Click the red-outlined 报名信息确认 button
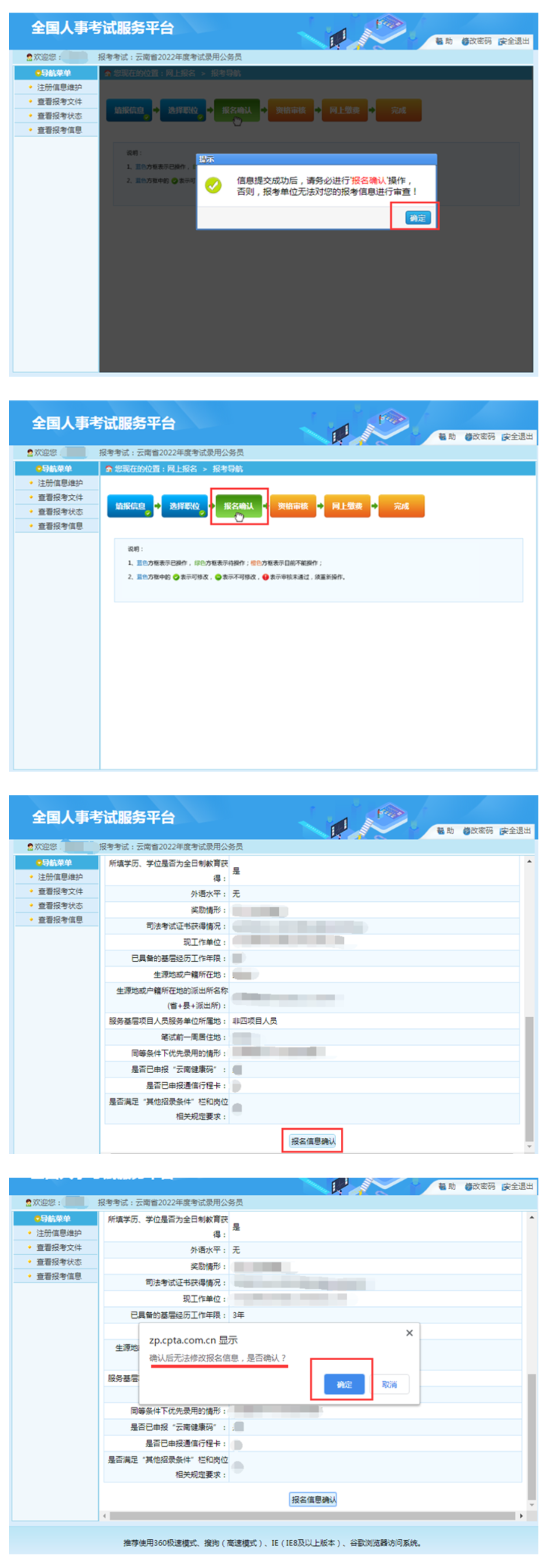Image resolution: width=552 pixels, height=1568 pixels. (x=312, y=1141)
